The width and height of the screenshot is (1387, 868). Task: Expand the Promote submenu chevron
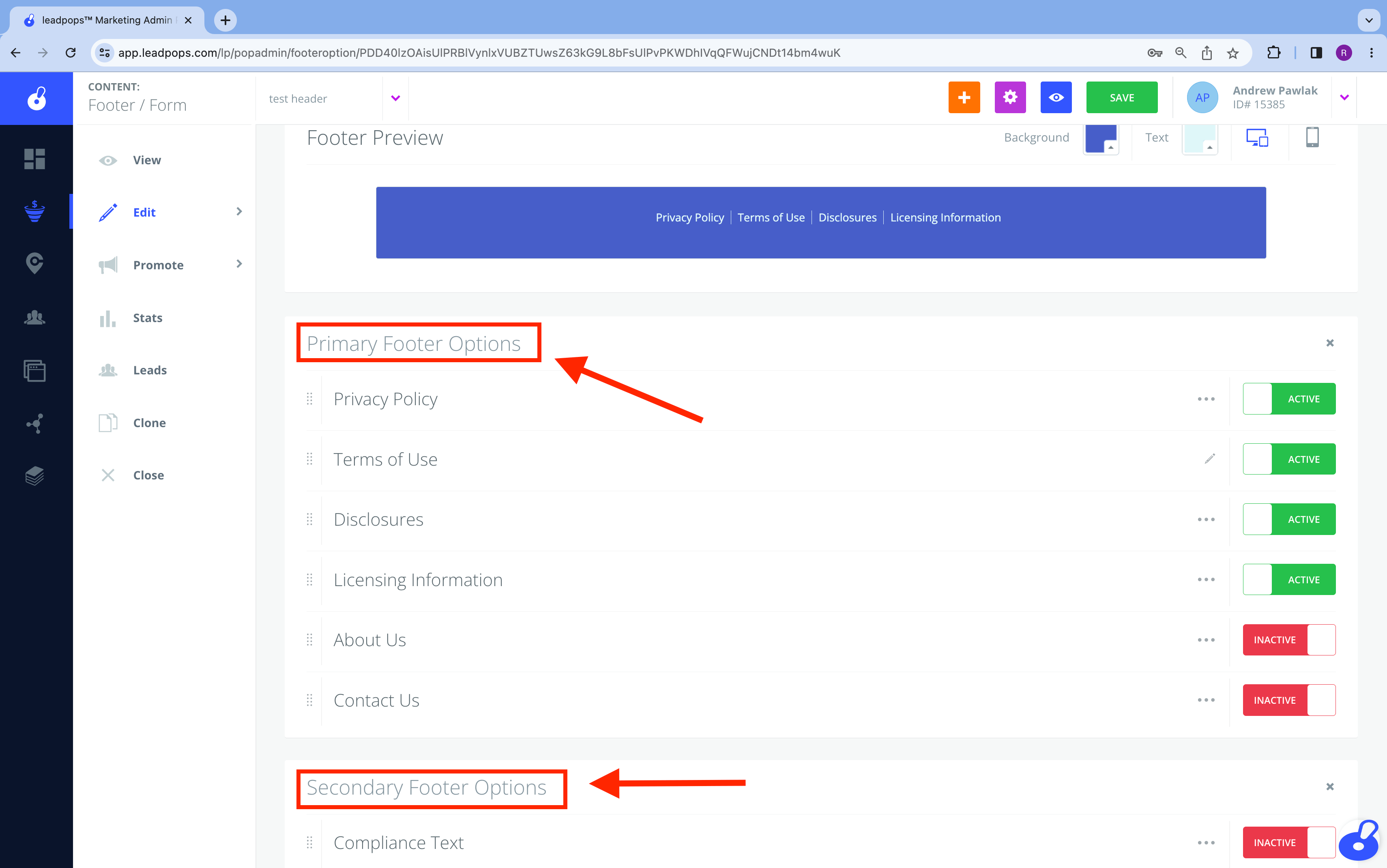(x=239, y=264)
